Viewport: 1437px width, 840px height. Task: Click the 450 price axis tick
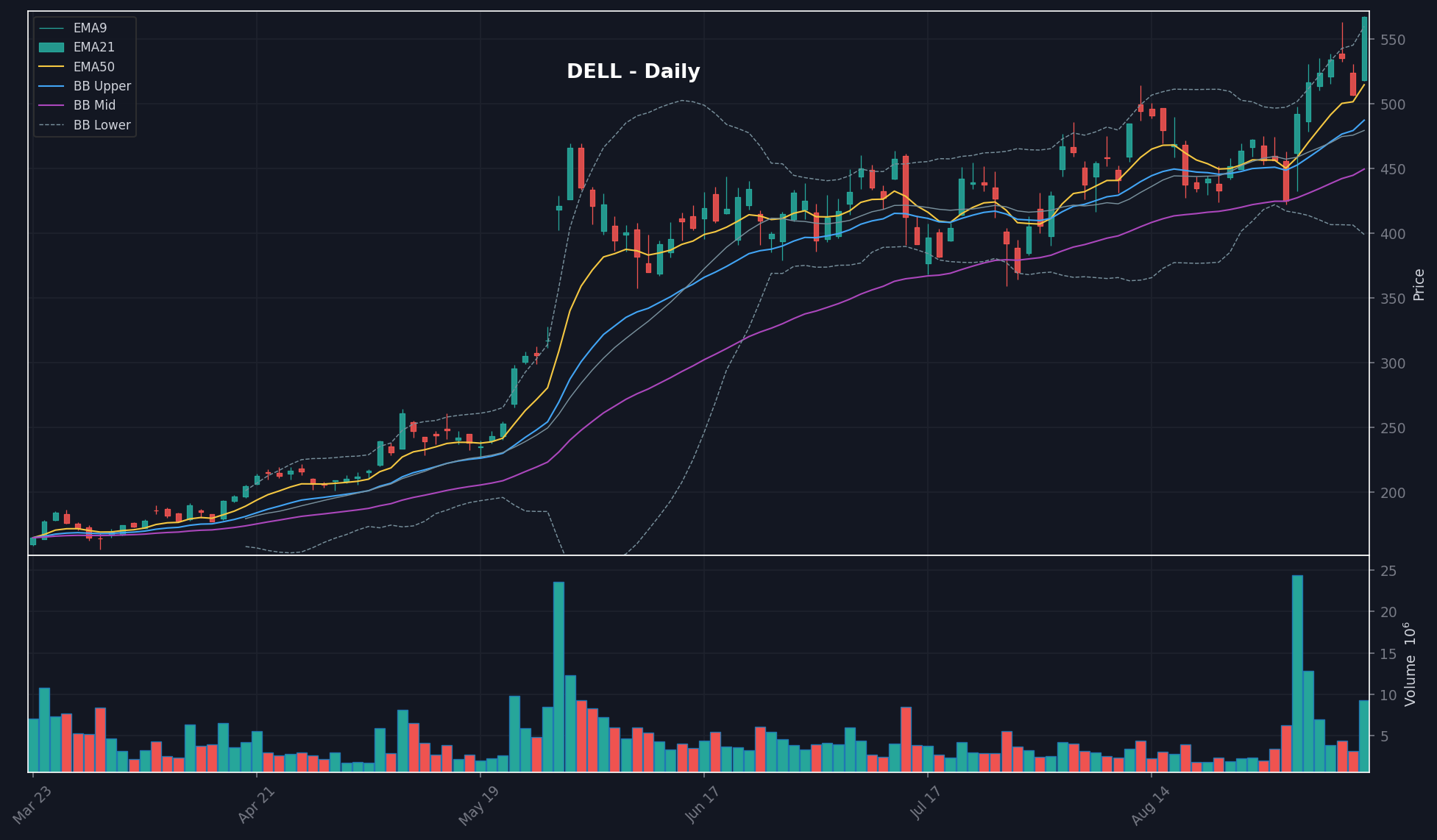[x=1393, y=170]
